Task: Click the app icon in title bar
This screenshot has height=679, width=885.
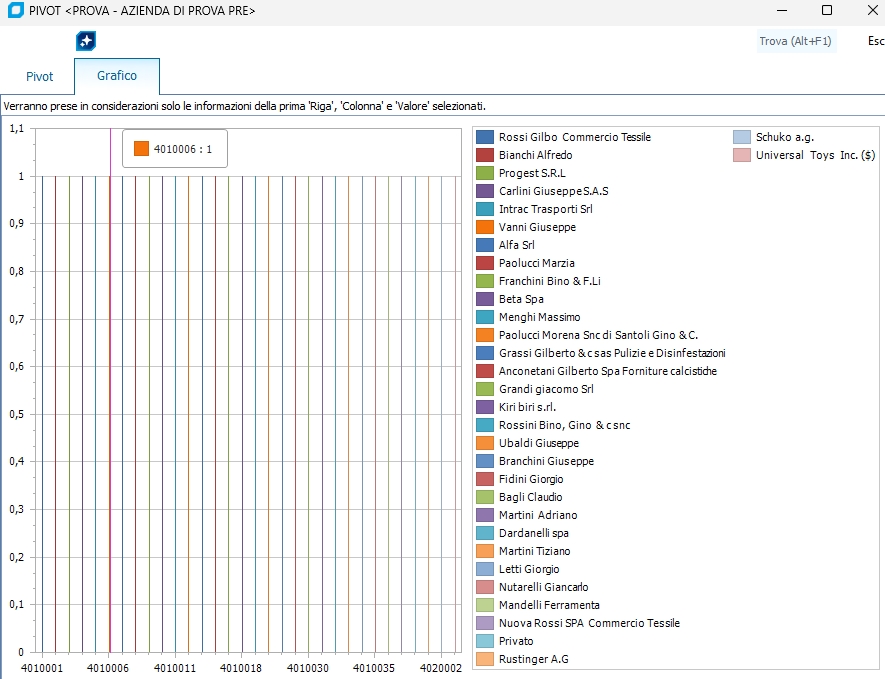Action: (x=14, y=10)
